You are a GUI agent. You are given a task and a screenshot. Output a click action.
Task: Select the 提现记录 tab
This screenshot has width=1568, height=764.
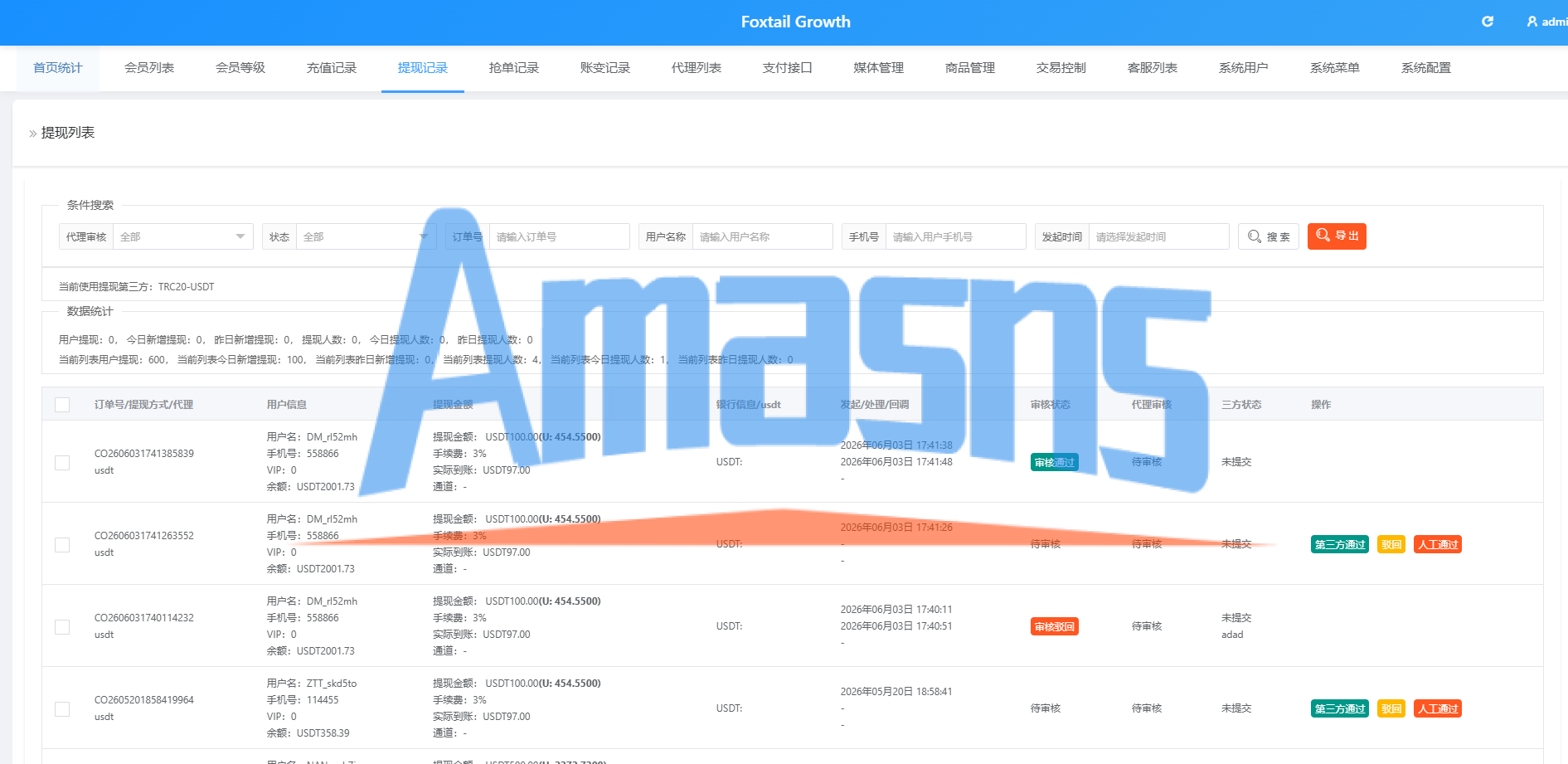click(423, 68)
